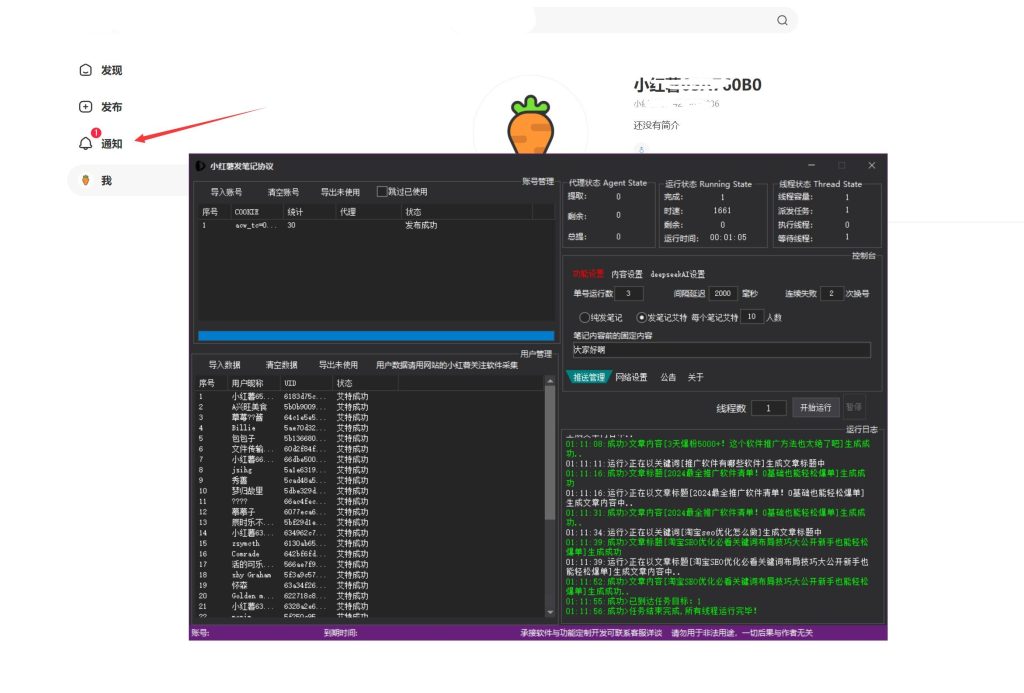
Task: Click the app logo in the title bar
Action: pyautogui.click(x=200, y=166)
